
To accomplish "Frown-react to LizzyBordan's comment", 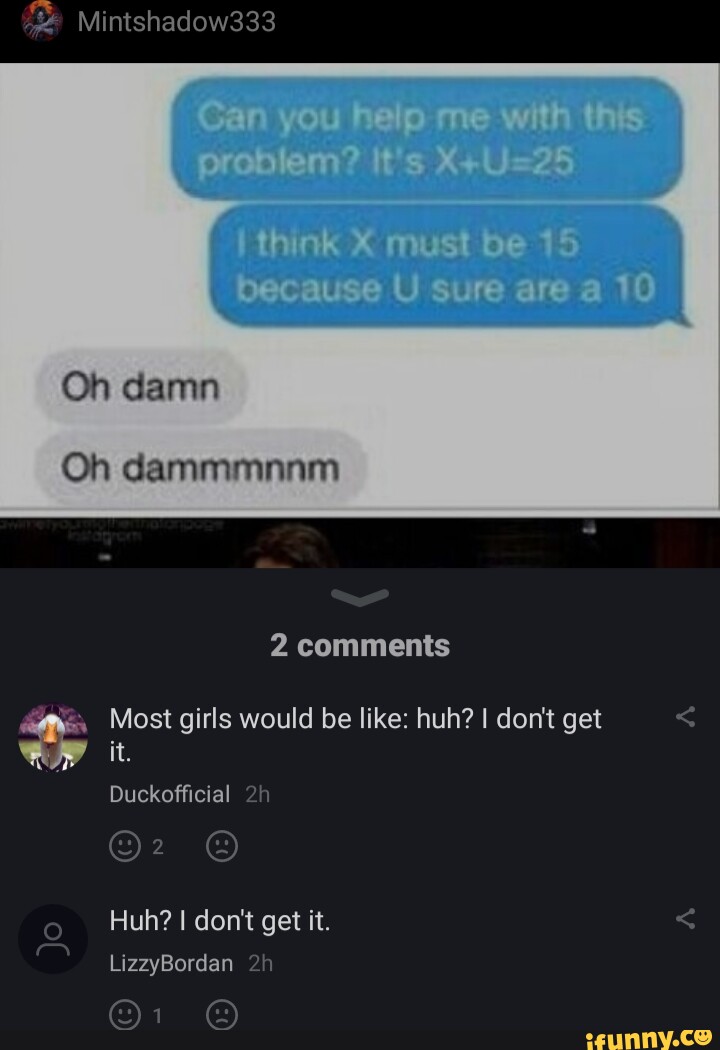I will (222, 1015).
